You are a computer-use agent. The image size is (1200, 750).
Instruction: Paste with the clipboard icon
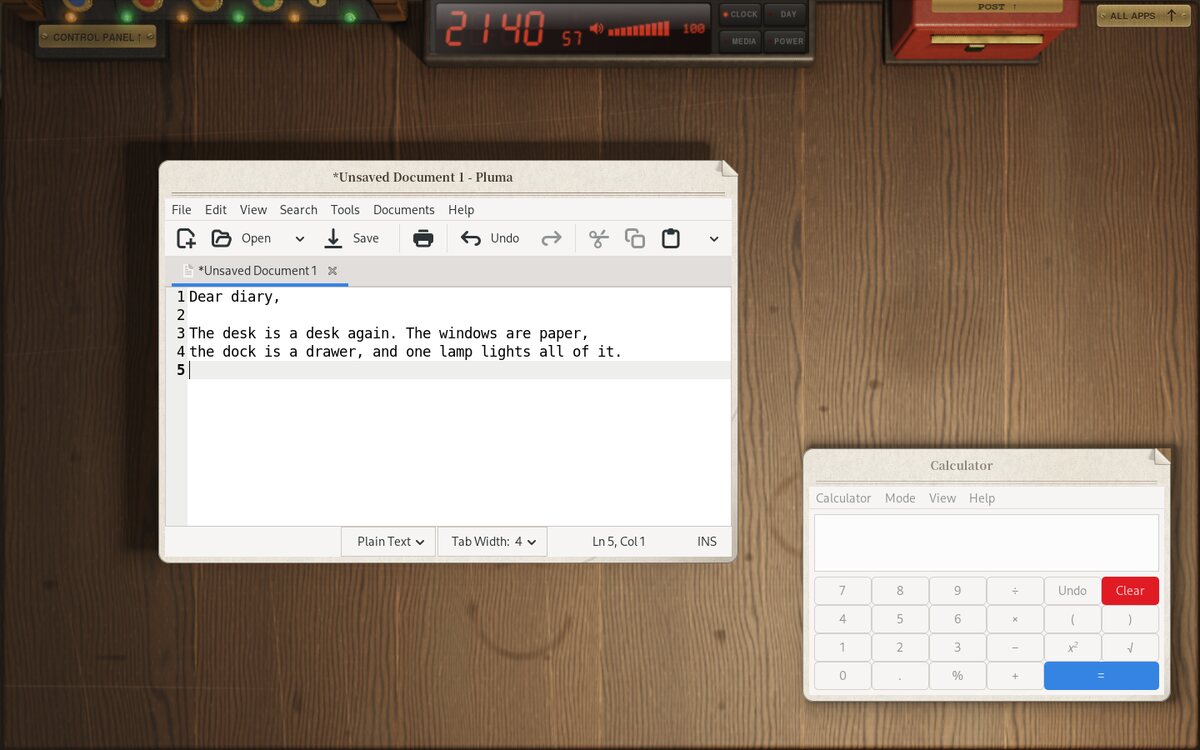click(x=671, y=238)
